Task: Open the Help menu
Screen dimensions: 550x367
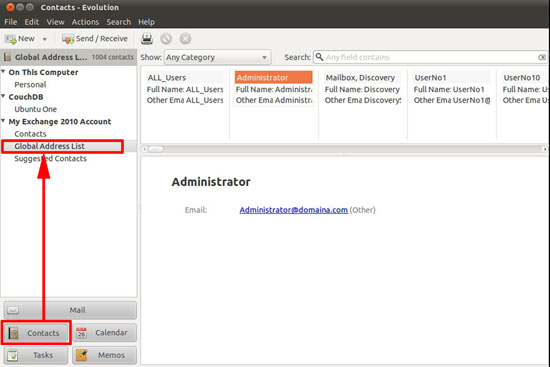Action: 146,22
